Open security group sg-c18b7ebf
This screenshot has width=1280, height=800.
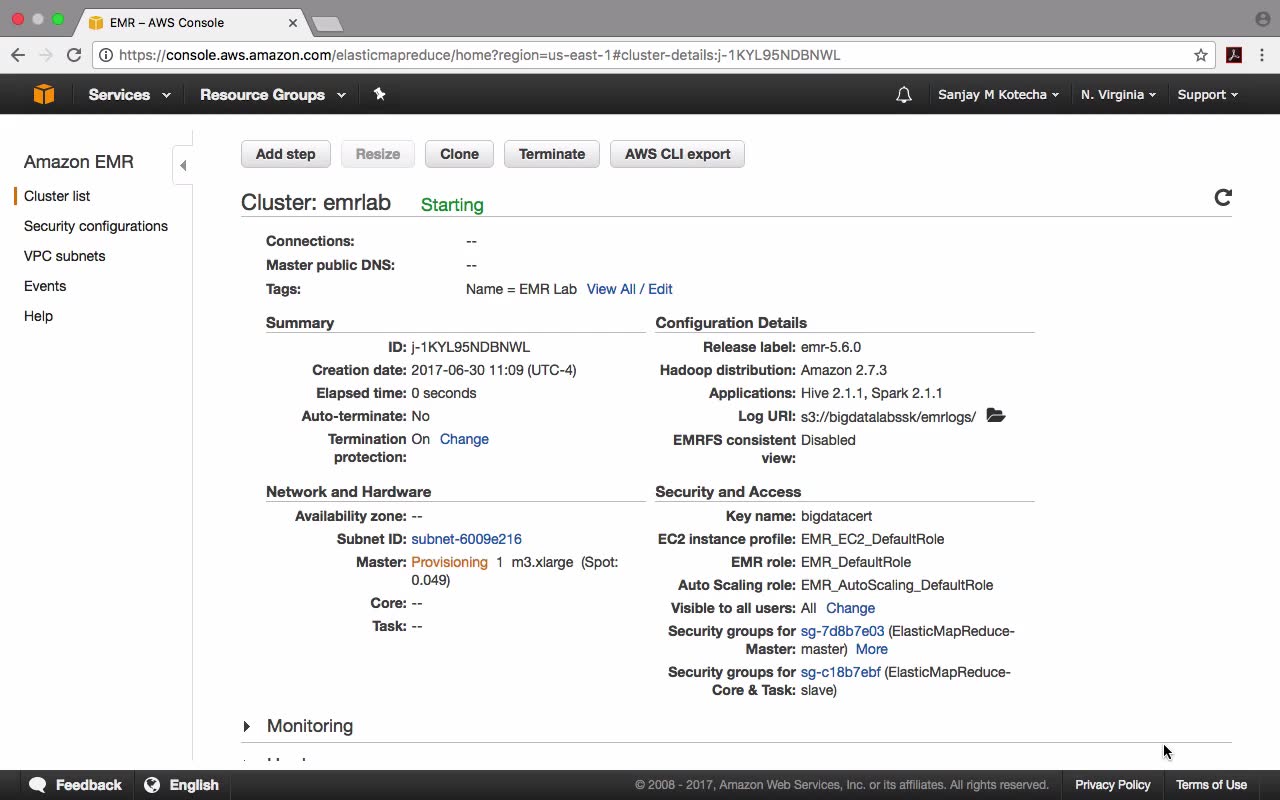(x=840, y=672)
